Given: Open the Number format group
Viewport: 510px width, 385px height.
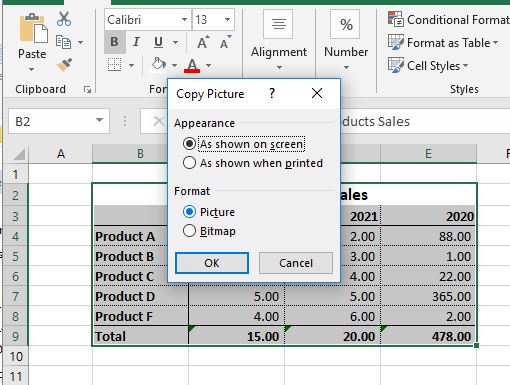Looking at the screenshot, I should pos(346,40).
